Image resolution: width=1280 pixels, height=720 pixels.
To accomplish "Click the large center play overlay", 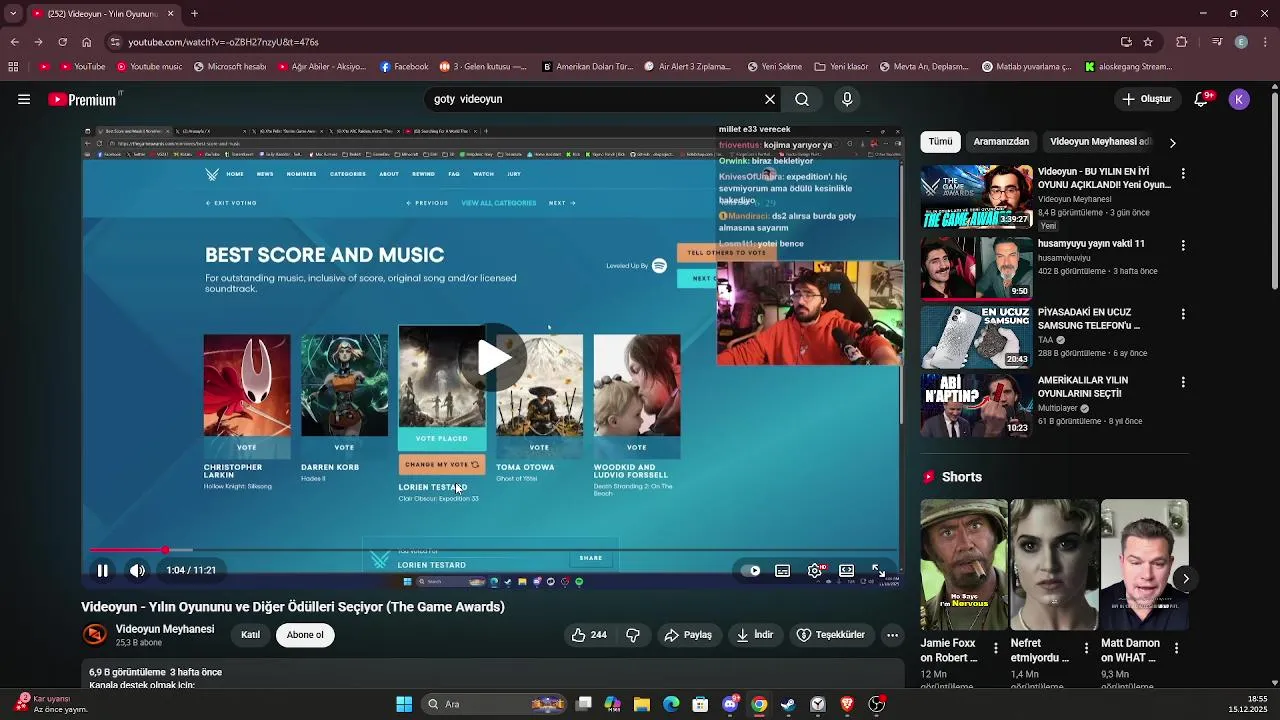I will [x=493, y=358].
